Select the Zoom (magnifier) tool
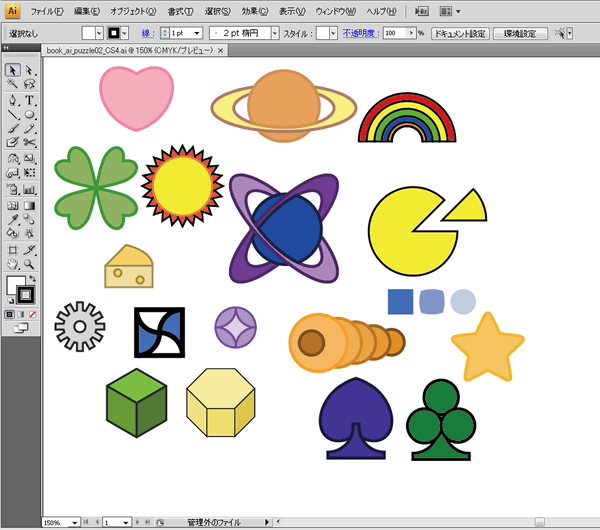Screen dimensions: 600x530 pos(29,264)
